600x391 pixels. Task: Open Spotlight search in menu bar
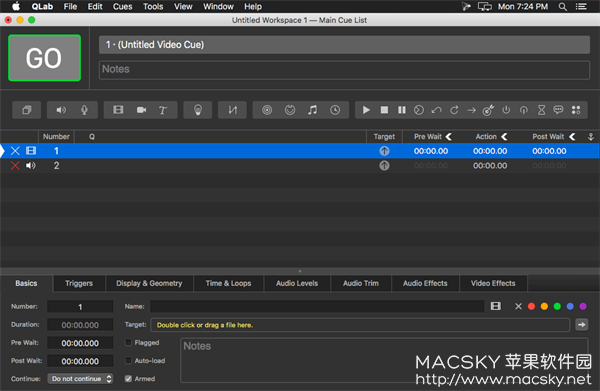pos(562,7)
